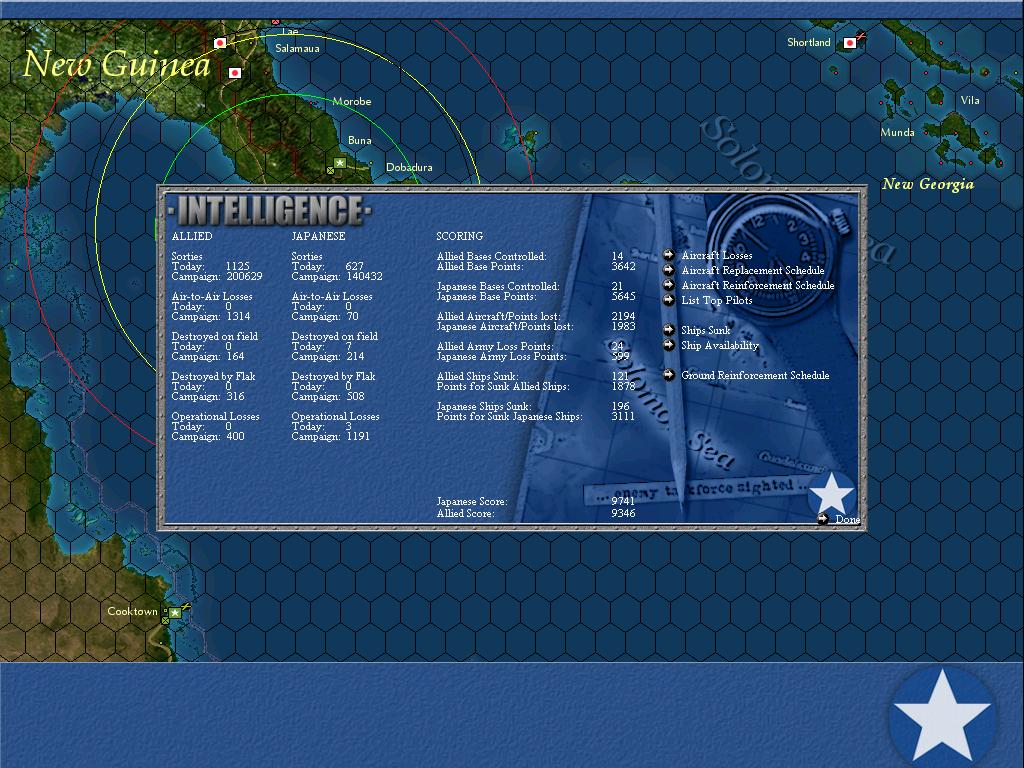Click the Done arrow icon
Image resolution: width=1024 pixels, height=768 pixels.
coord(823,519)
